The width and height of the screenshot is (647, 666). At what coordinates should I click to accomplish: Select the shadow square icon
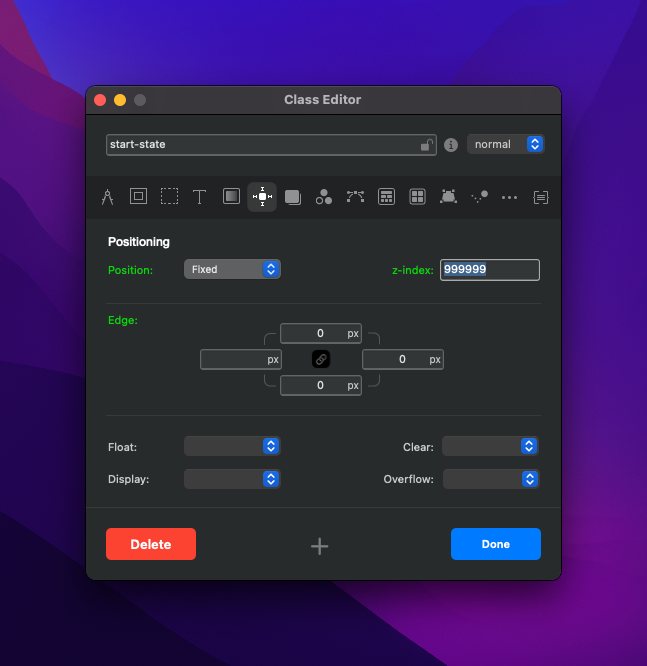click(293, 197)
